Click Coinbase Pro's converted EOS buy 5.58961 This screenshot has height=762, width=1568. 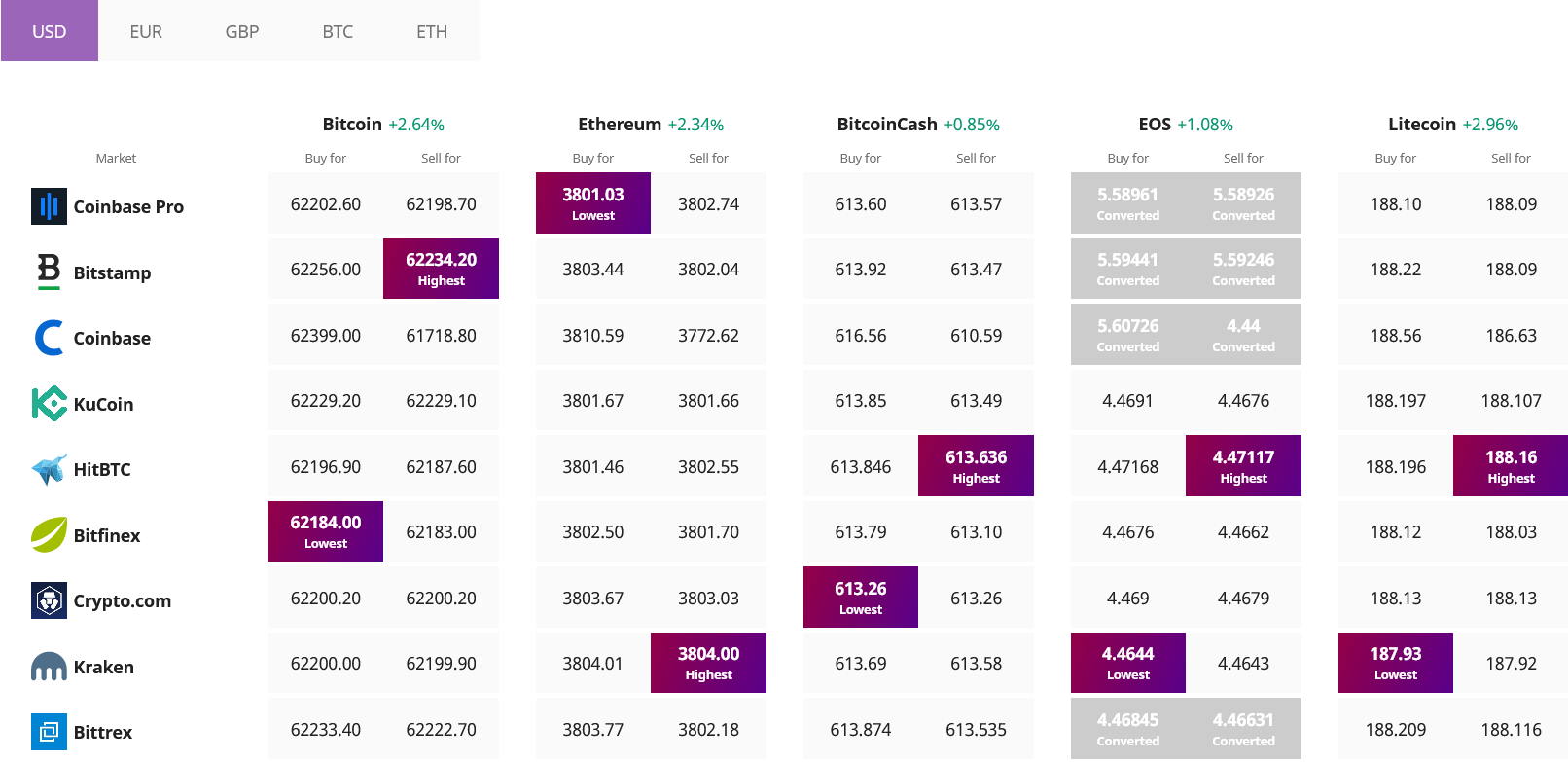1128,203
